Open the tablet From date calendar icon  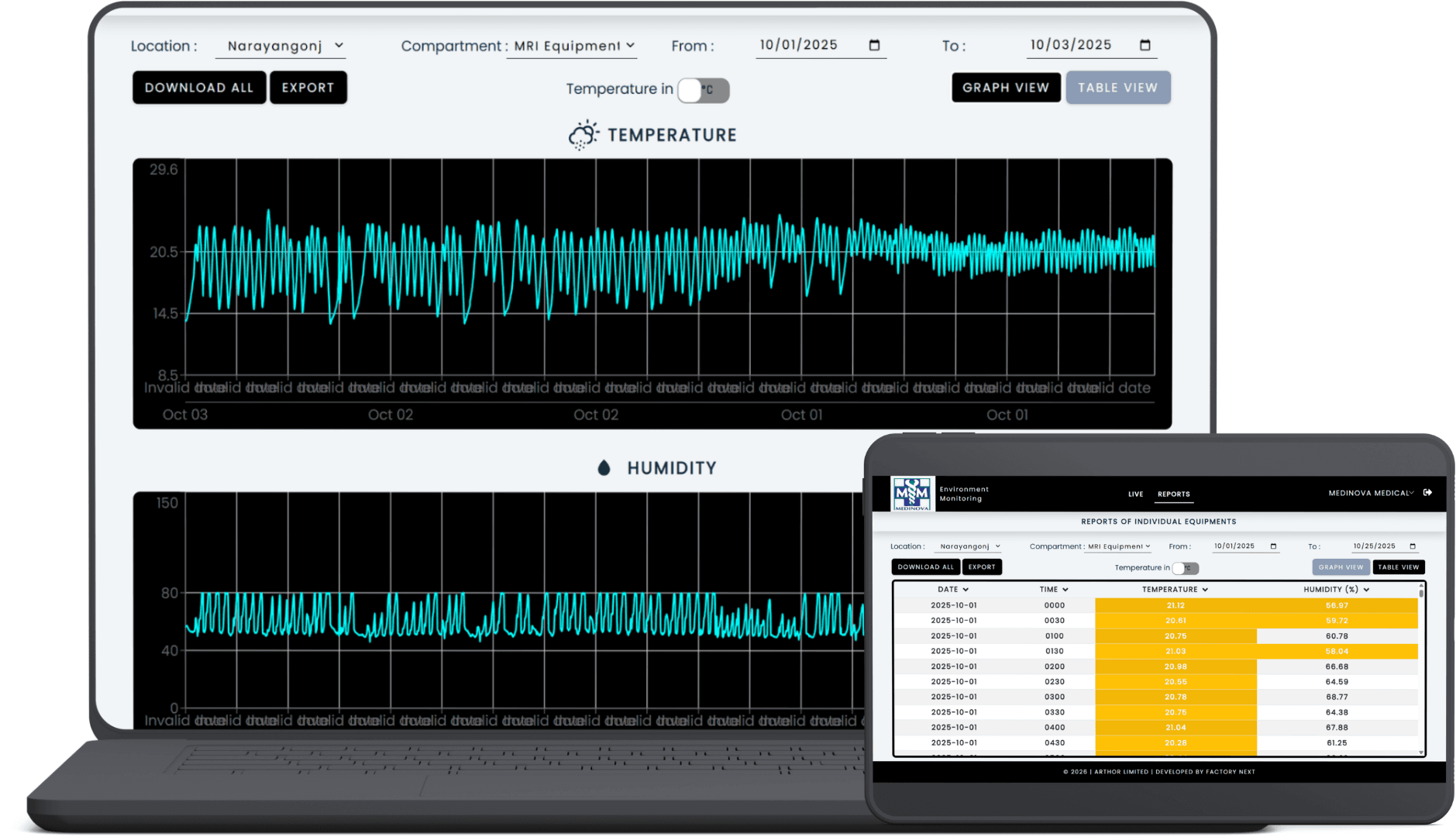[1273, 546]
